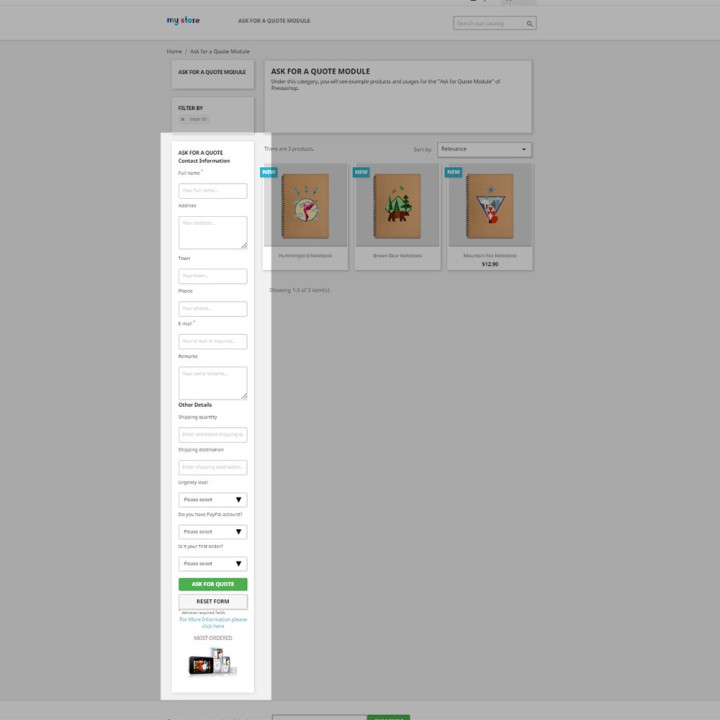
Task: Click the NEW badge on Brown Bear Notebook
Action: (x=361, y=172)
